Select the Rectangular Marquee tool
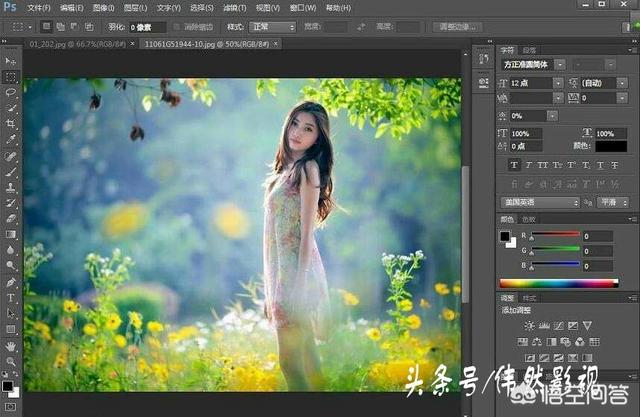This screenshot has height=417, width=640. [10, 77]
